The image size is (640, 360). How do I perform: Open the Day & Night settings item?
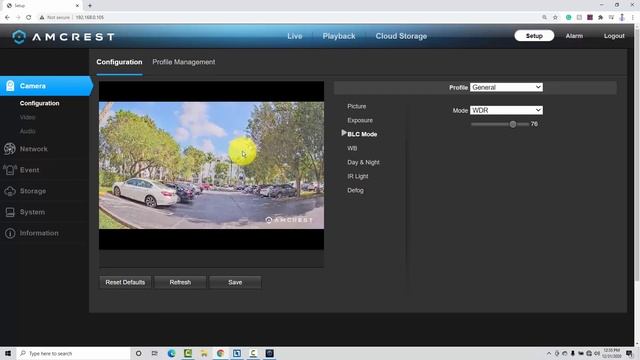click(363, 162)
